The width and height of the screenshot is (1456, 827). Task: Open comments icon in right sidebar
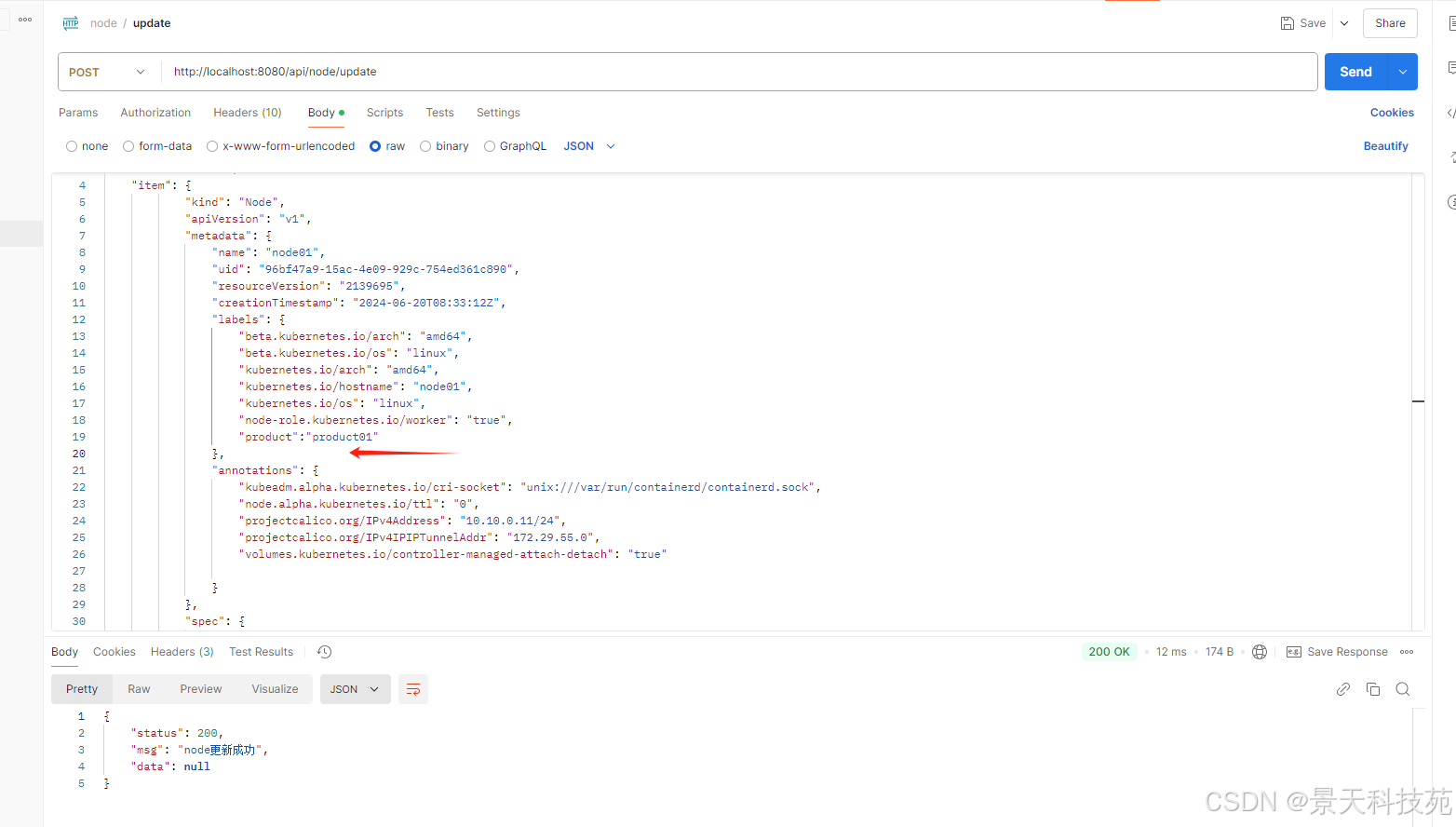[x=1451, y=68]
